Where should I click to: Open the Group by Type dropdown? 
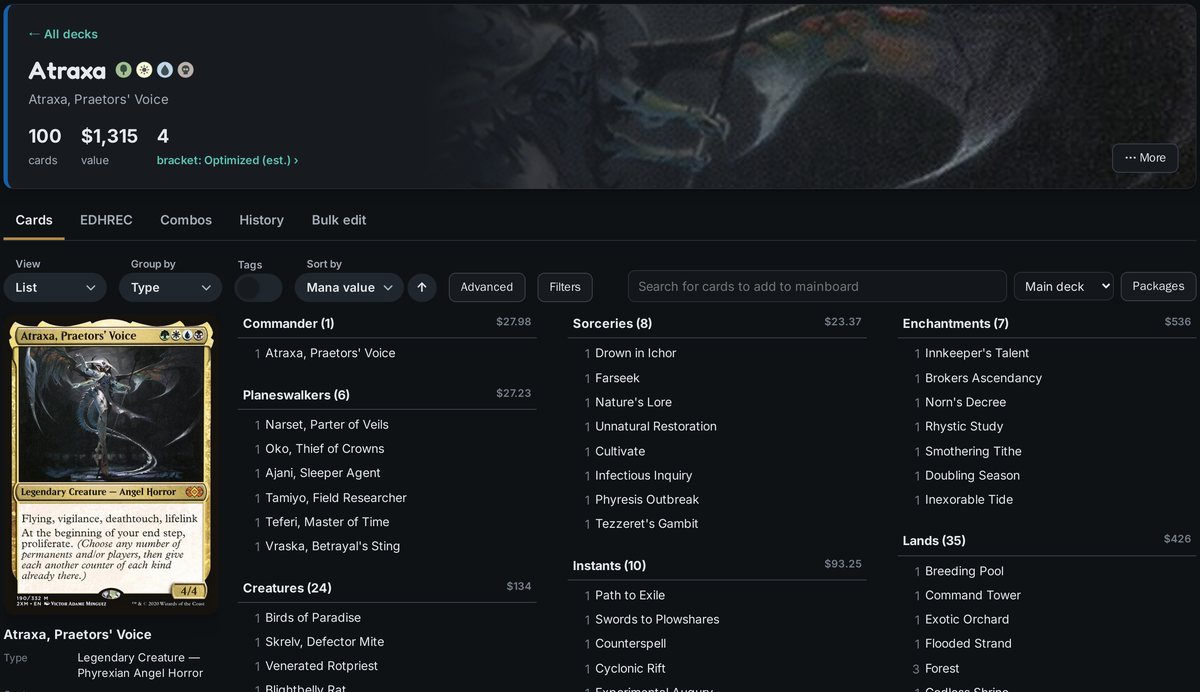click(x=171, y=288)
